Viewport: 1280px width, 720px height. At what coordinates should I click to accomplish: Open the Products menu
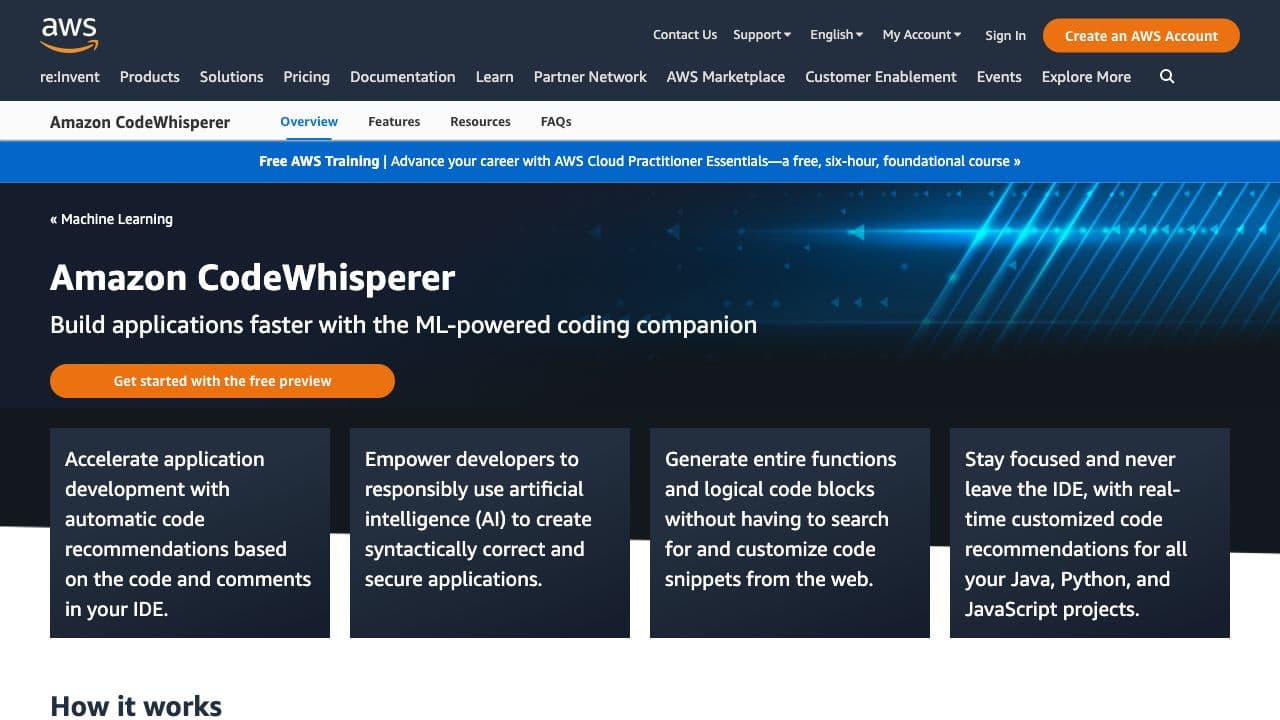tap(149, 76)
